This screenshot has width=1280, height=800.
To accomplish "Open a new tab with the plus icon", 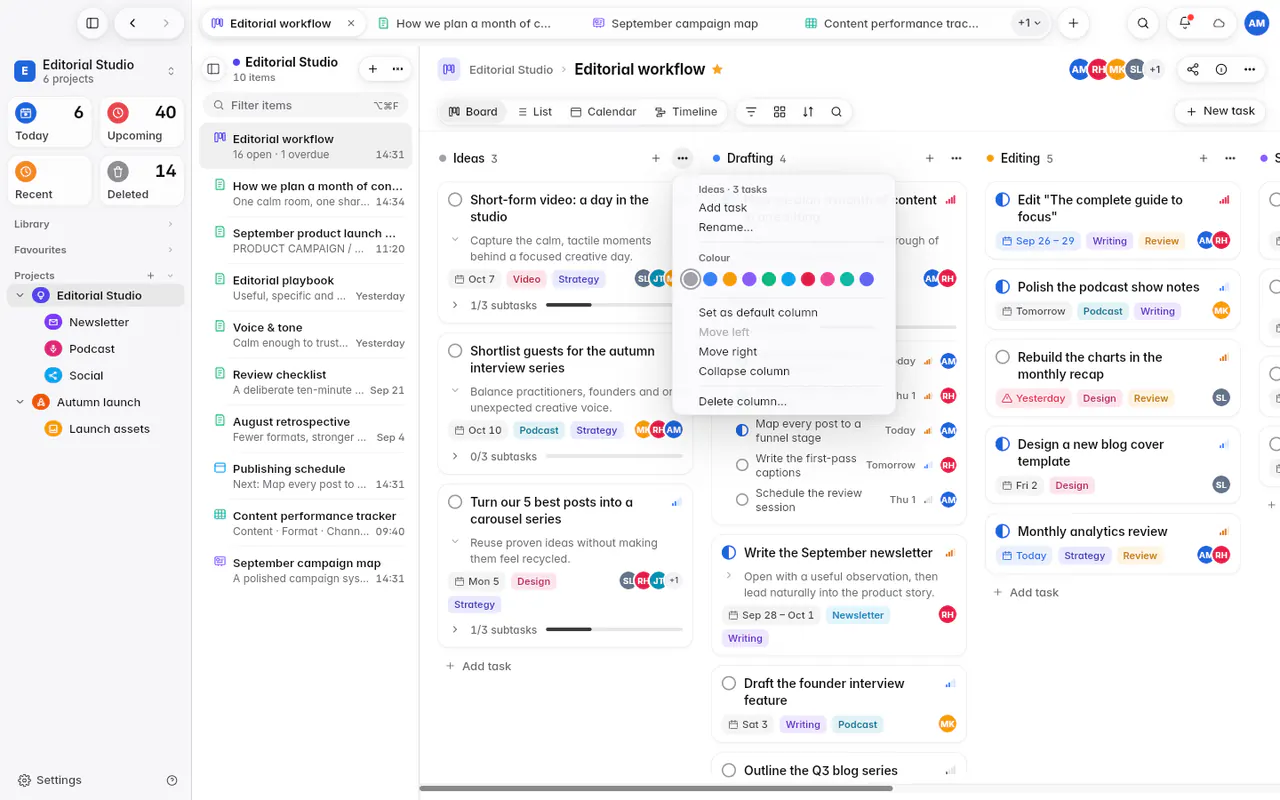I will click(x=1073, y=23).
